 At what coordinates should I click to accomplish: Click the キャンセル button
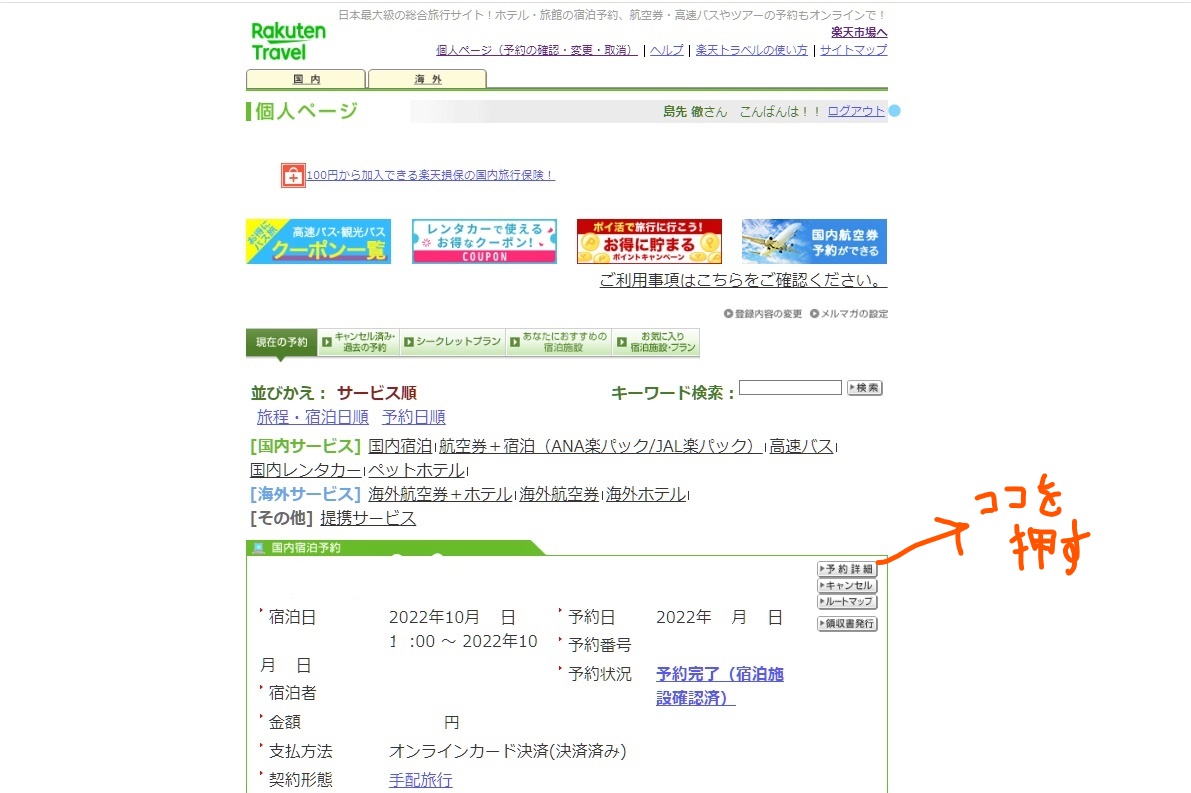[x=847, y=585]
